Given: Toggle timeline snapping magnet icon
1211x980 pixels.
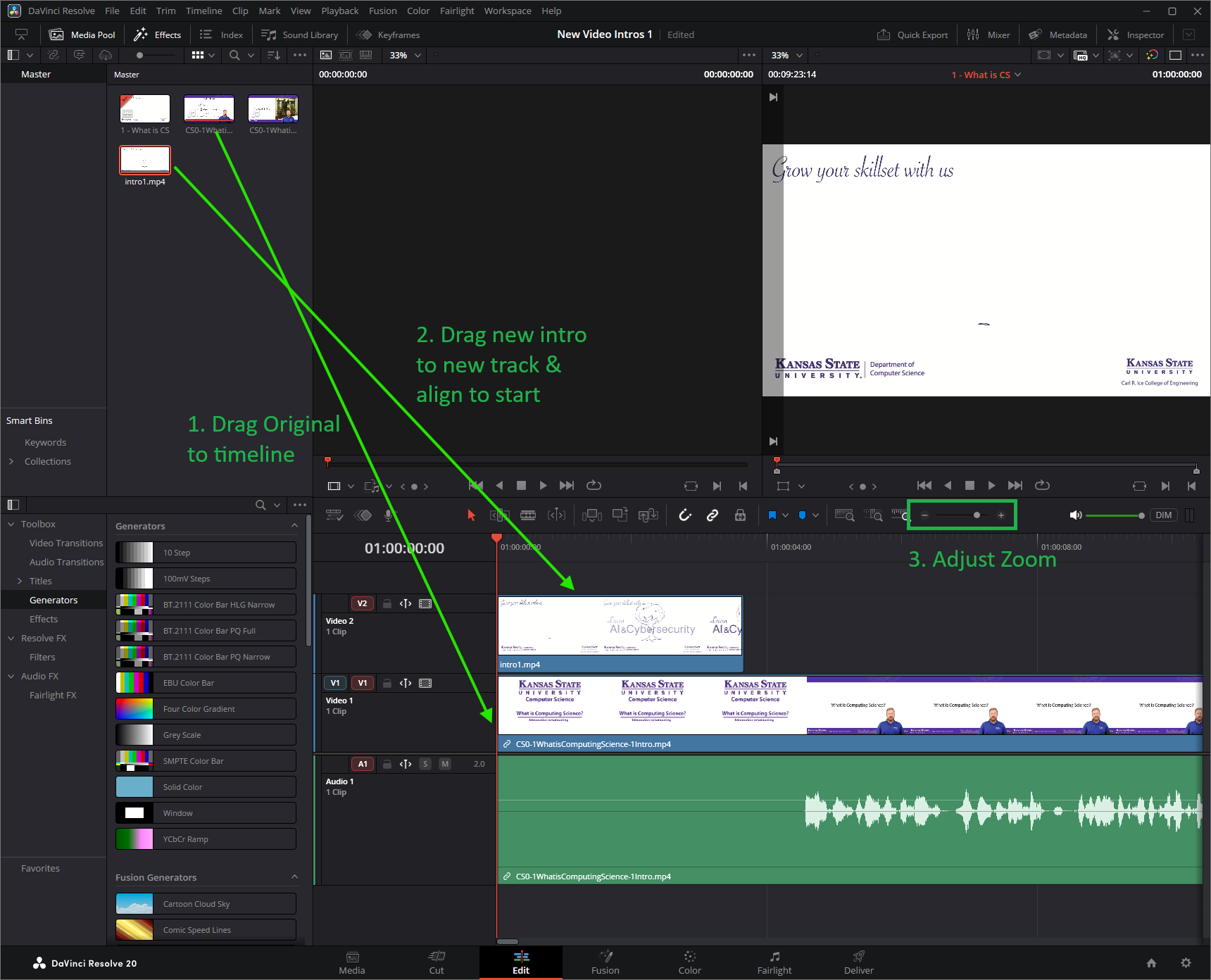Looking at the screenshot, I should point(685,515).
